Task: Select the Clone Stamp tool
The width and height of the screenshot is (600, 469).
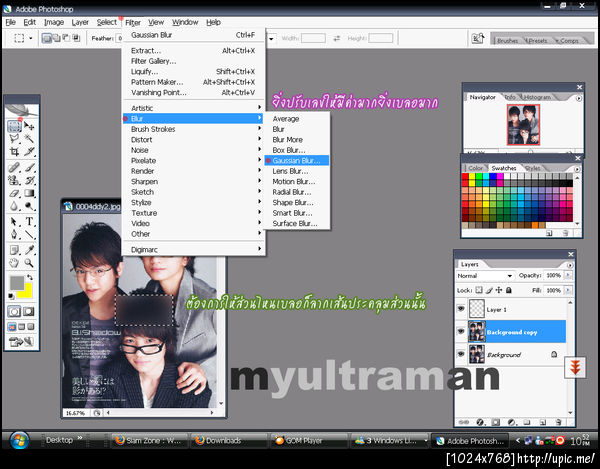Action: pyautogui.click(x=15, y=180)
